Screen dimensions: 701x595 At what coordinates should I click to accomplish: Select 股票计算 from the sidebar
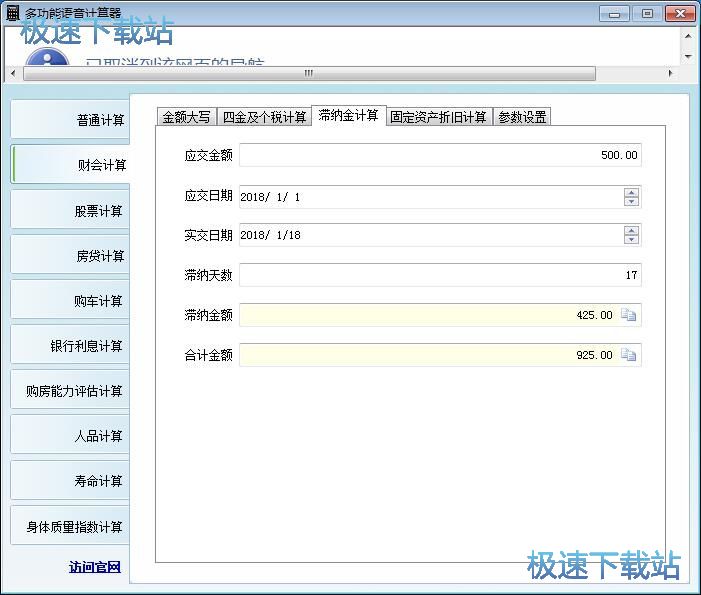[72, 211]
